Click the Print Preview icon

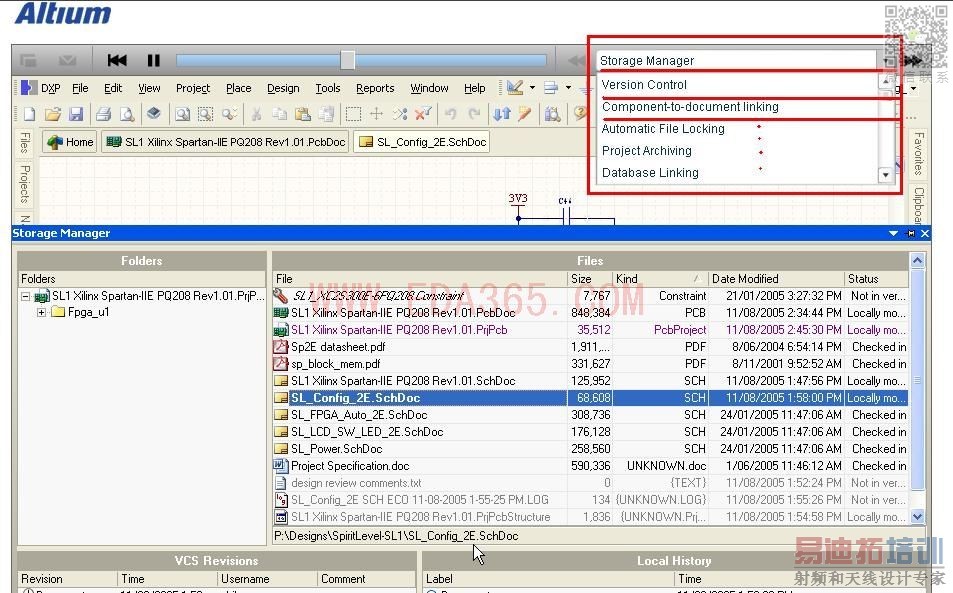point(126,114)
